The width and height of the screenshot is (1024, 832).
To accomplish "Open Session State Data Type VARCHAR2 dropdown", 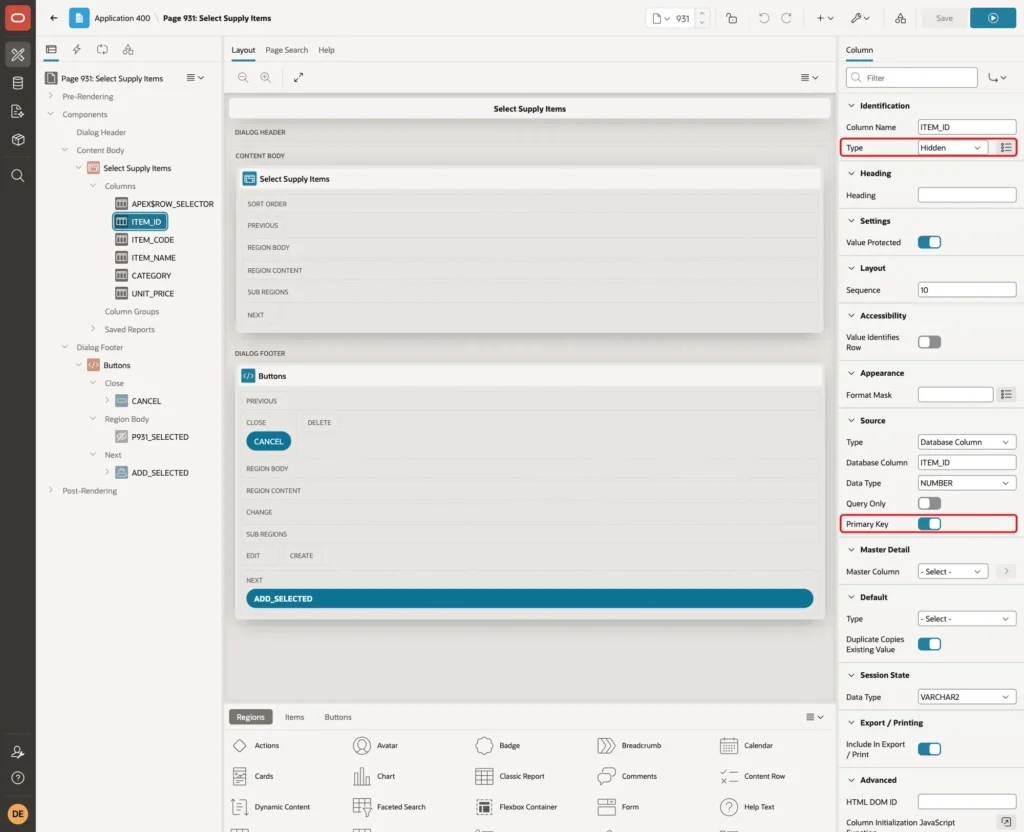I will click(x=967, y=697).
